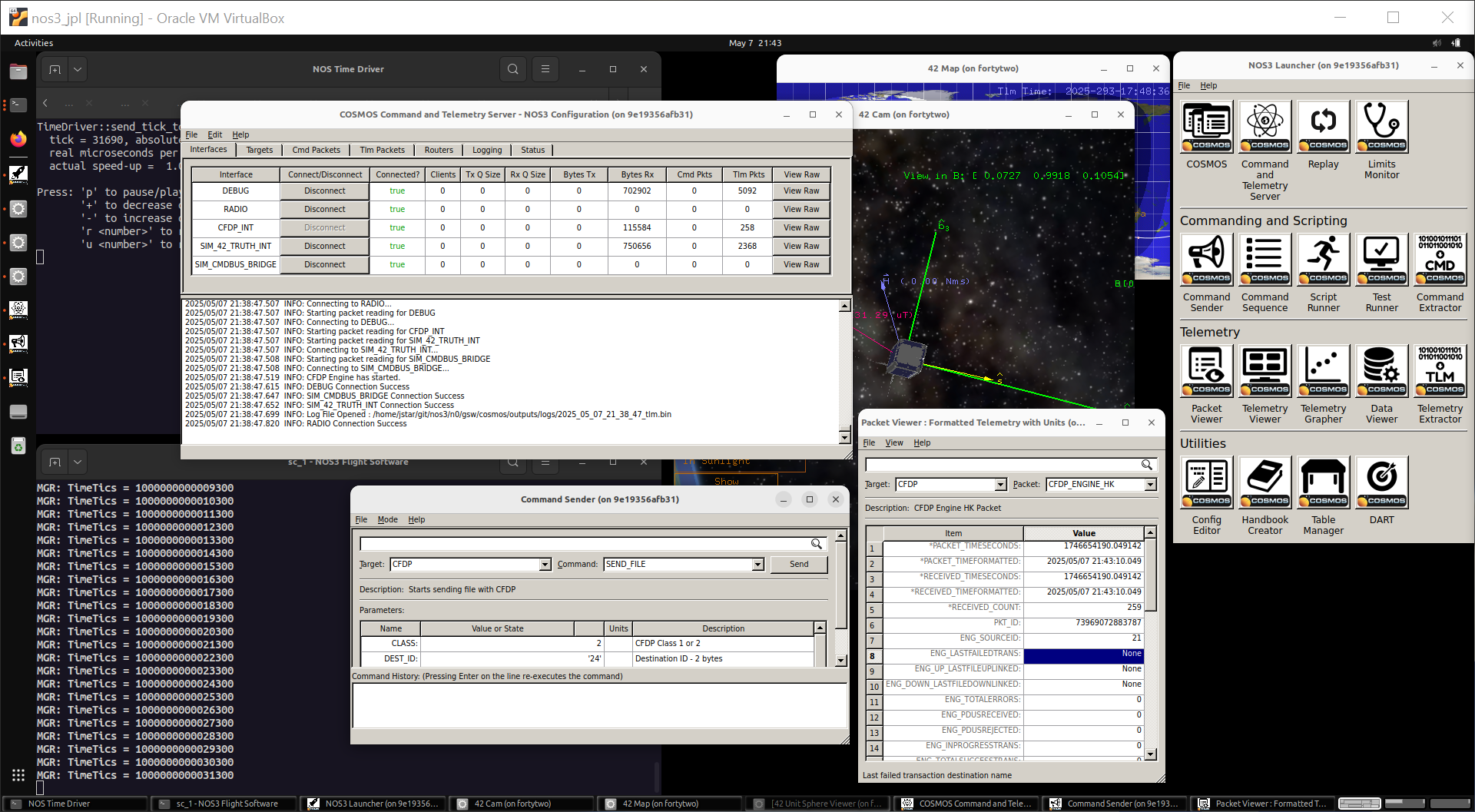Image resolution: width=1475 pixels, height=812 pixels.
Task: Disconnect the SIM_42_TRUTH_INT interface
Action: (325, 247)
